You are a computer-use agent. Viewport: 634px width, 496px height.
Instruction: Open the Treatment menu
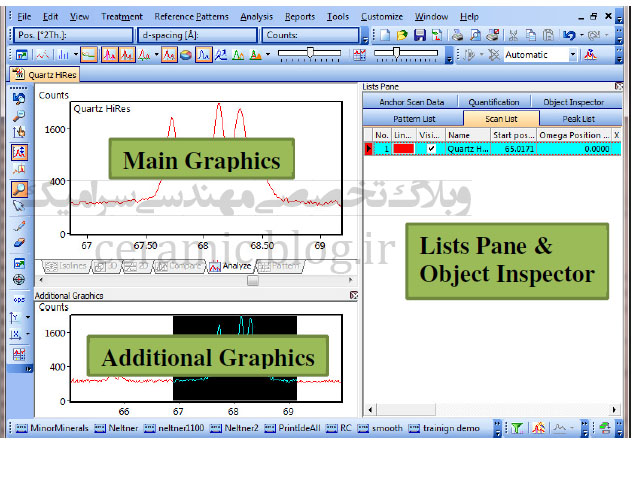coord(122,17)
